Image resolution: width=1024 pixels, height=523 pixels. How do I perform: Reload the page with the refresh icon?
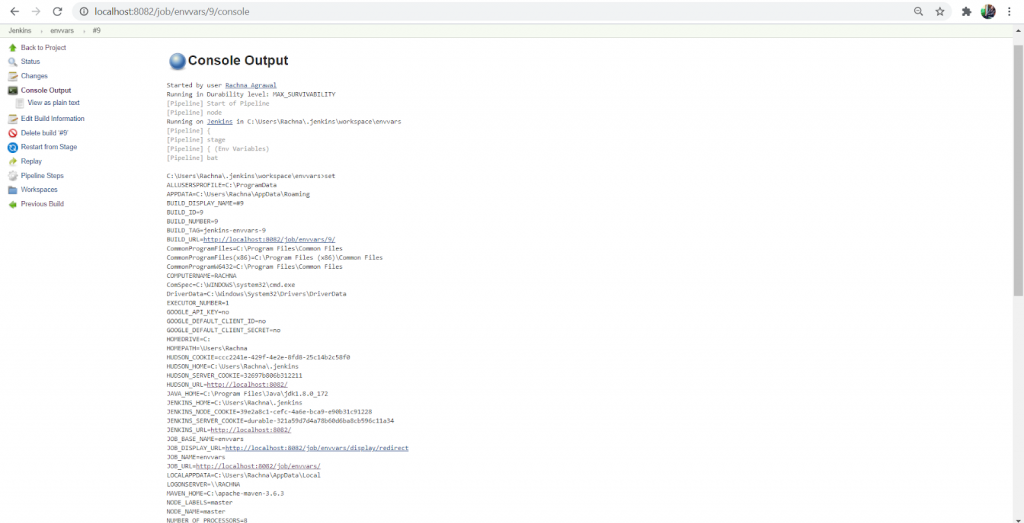57,12
